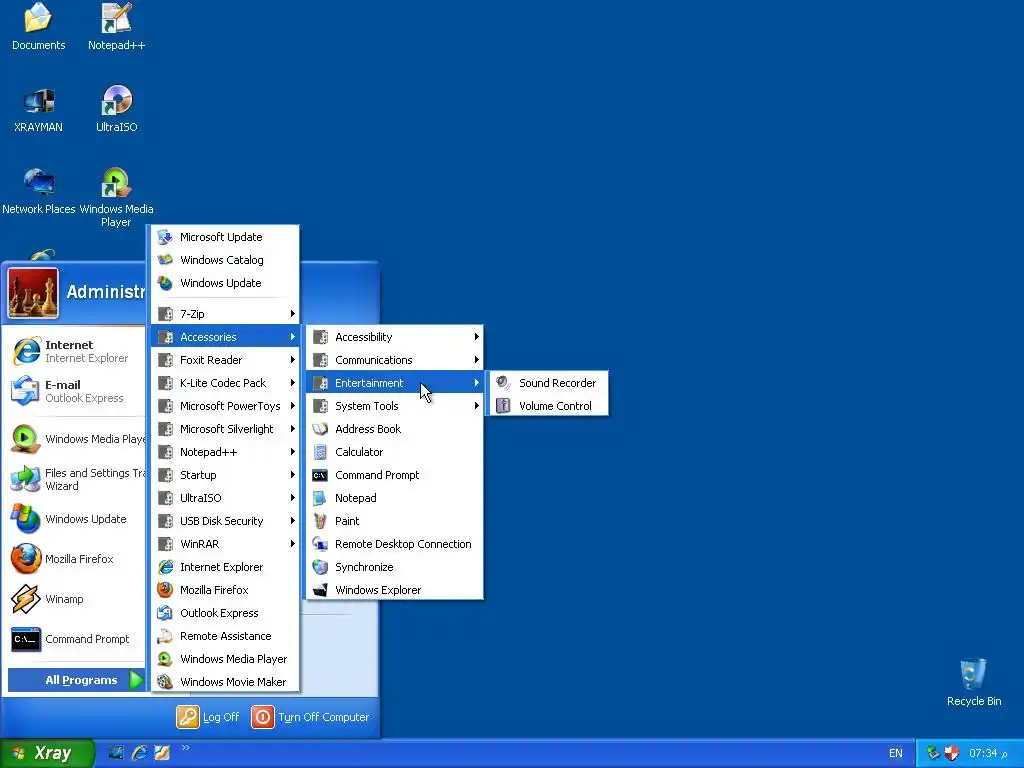Launch Winamp from Start menu
Image resolution: width=1024 pixels, height=768 pixels.
pyautogui.click(x=76, y=599)
